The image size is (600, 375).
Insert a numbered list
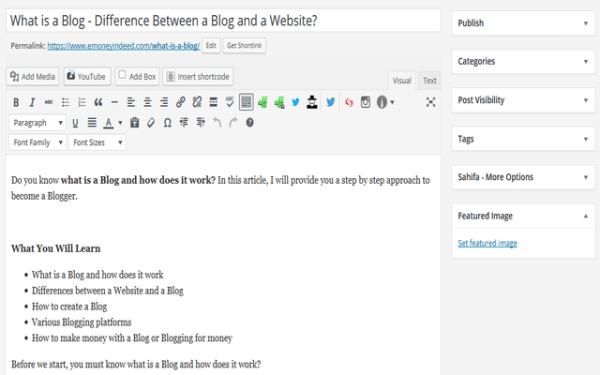click(82, 102)
